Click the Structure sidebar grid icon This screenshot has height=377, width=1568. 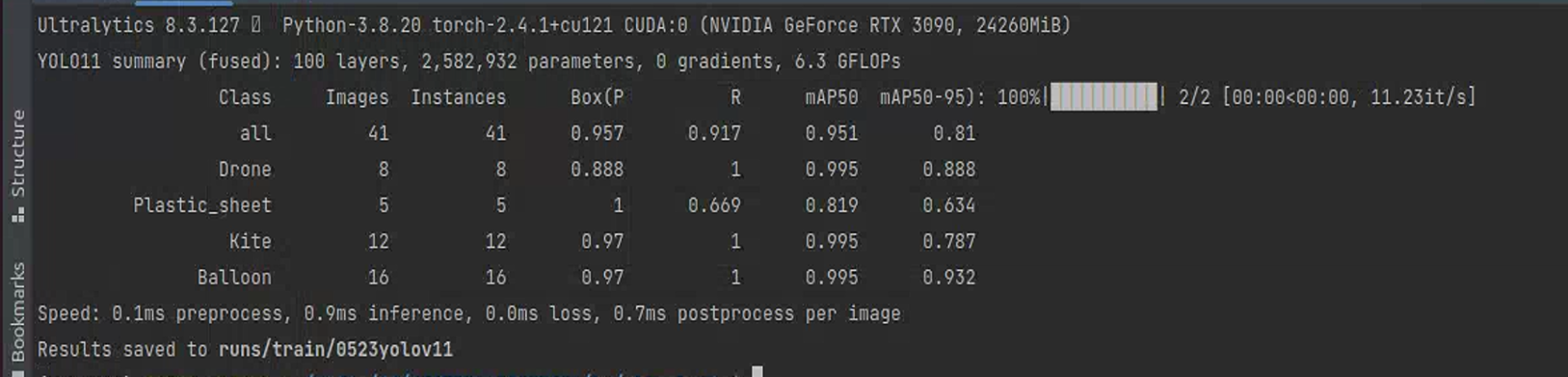[x=17, y=215]
